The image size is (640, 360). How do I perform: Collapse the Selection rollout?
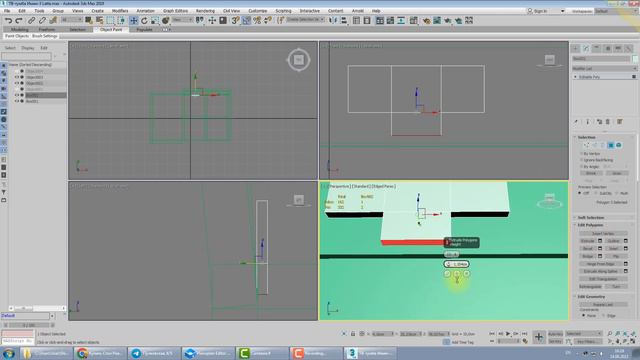pos(586,137)
